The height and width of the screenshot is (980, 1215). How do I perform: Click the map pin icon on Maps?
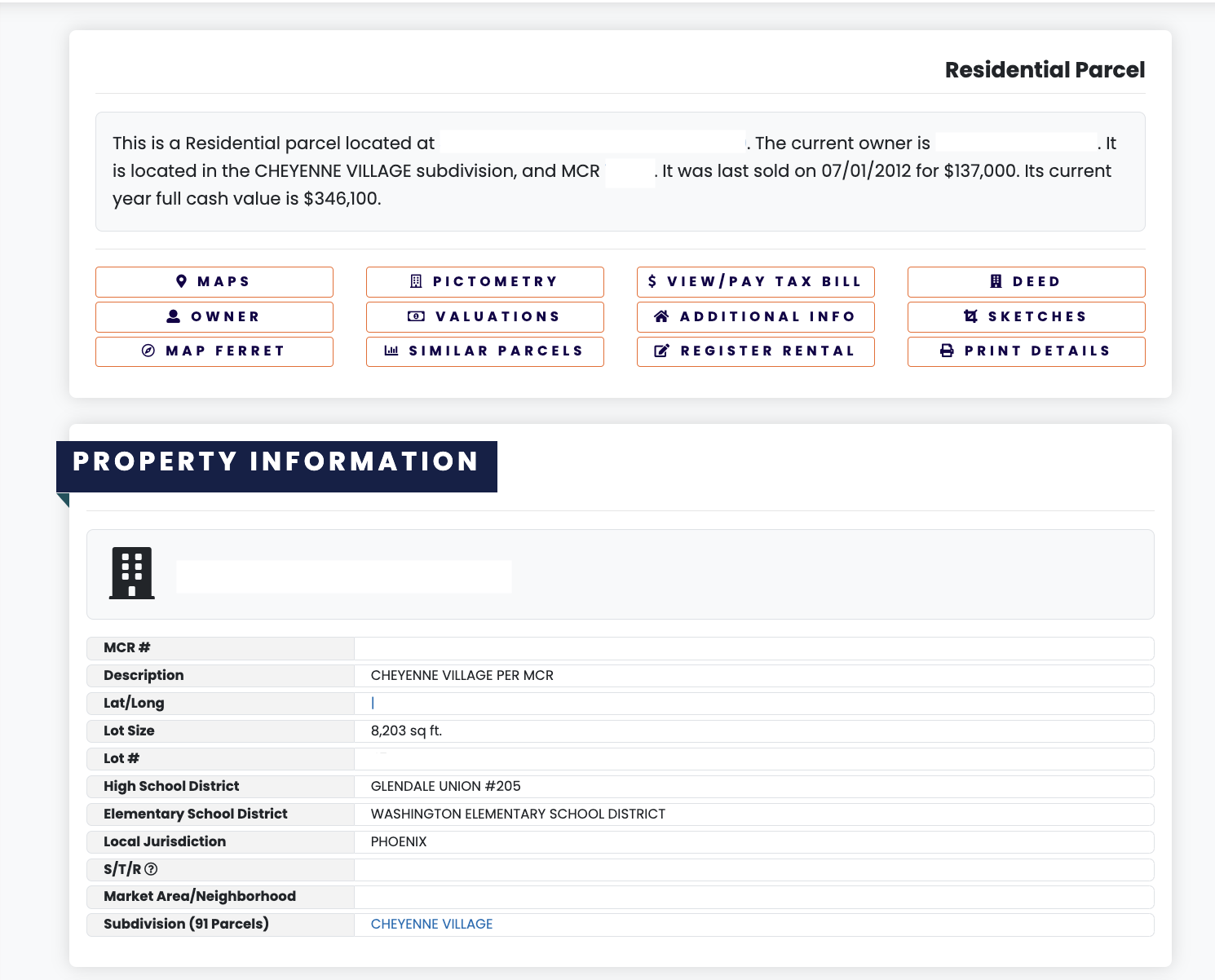(182, 281)
